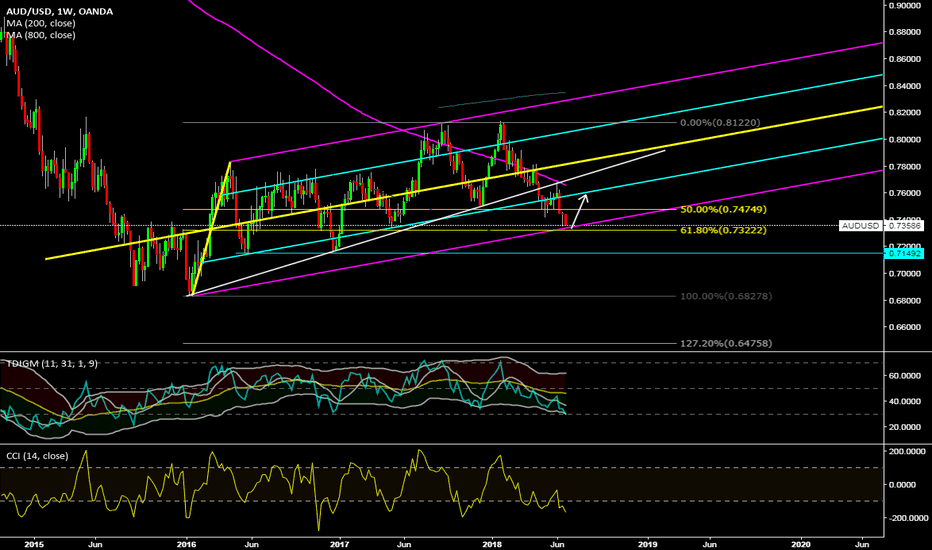Click the 0.00%(0.81220) Fibonacci level label

tap(720, 122)
